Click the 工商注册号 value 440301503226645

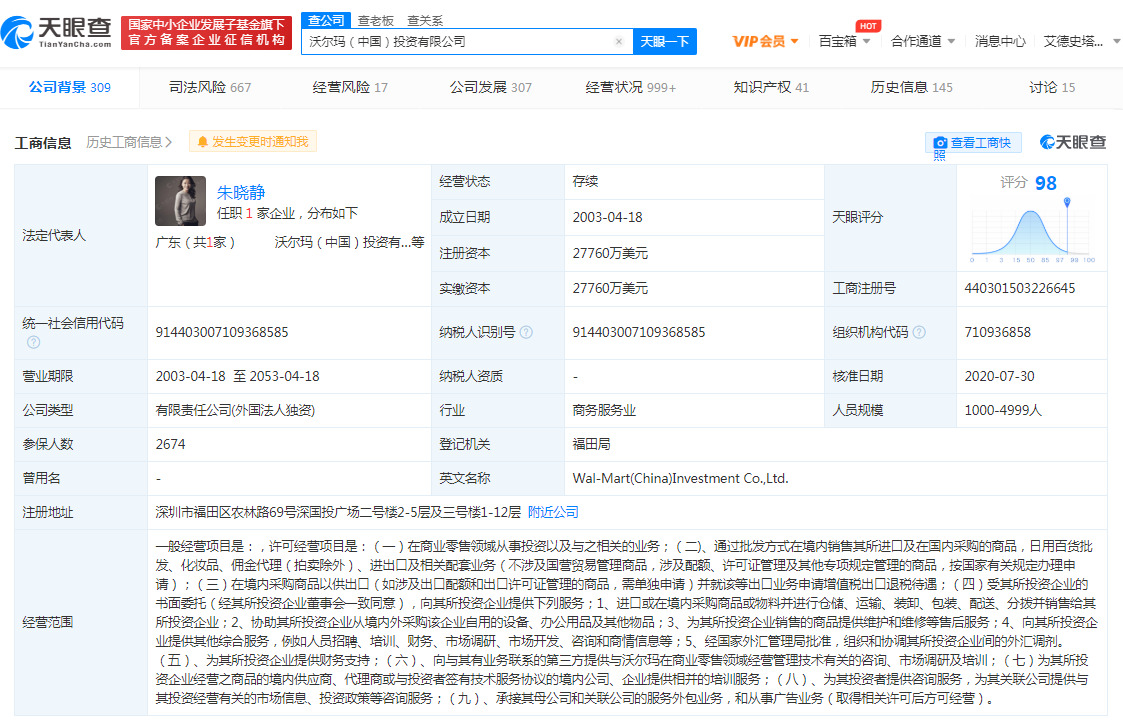[x=1019, y=288]
